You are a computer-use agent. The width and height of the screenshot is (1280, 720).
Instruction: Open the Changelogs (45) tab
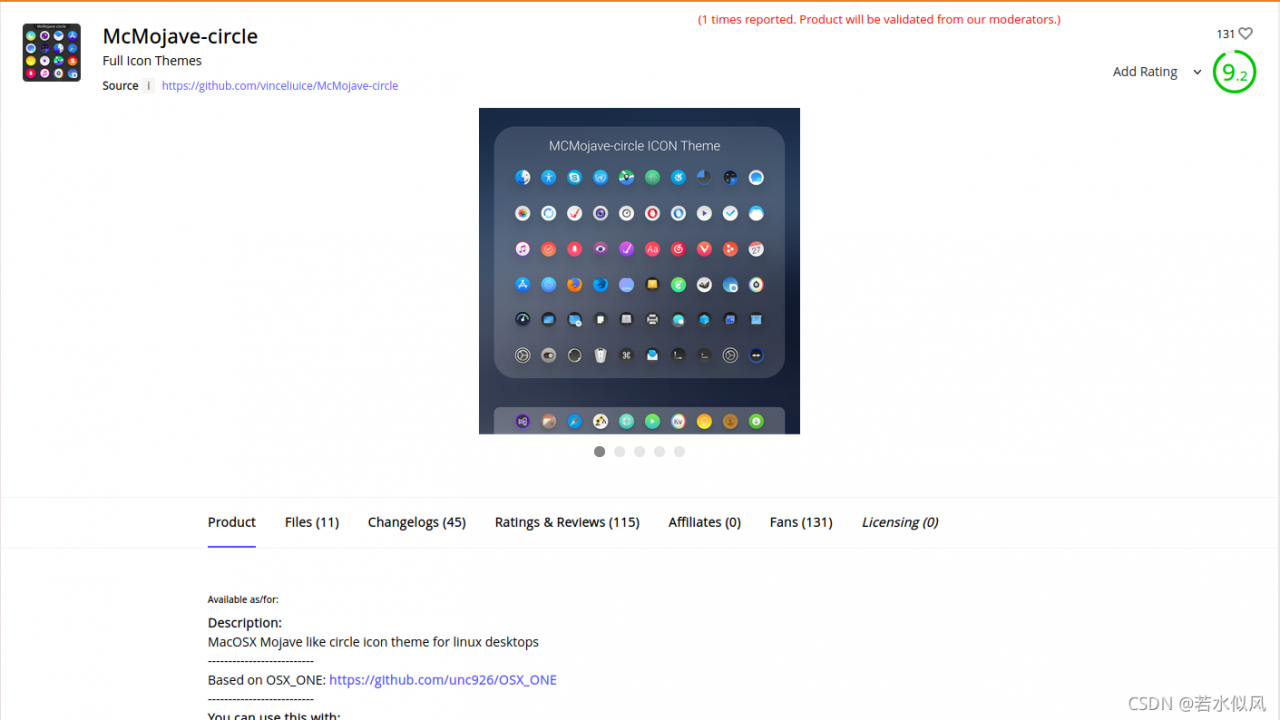coord(417,522)
